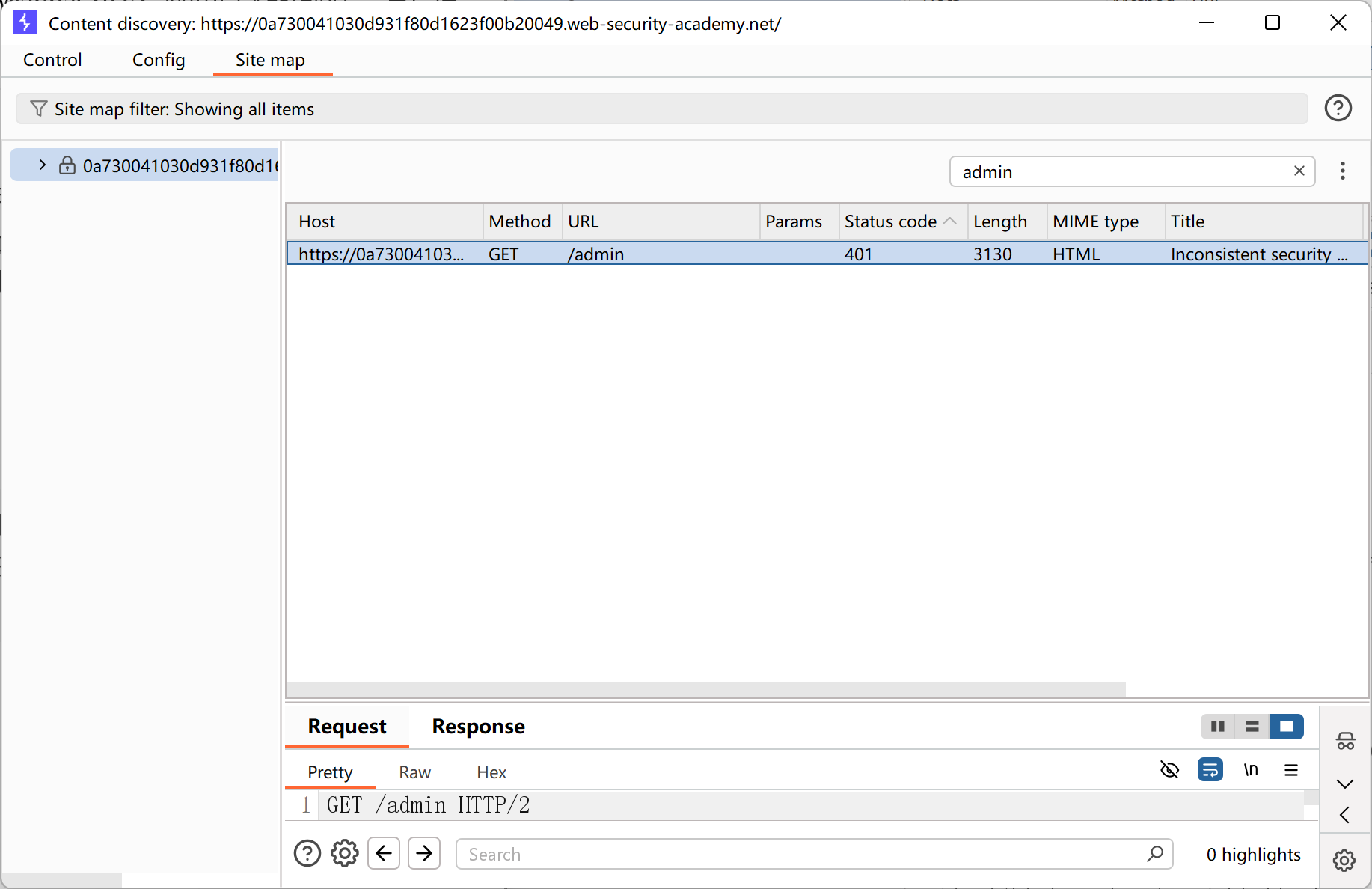This screenshot has height=889, width=1372.
Task: Open Site map filter: Showing all items bar
Action: point(662,109)
